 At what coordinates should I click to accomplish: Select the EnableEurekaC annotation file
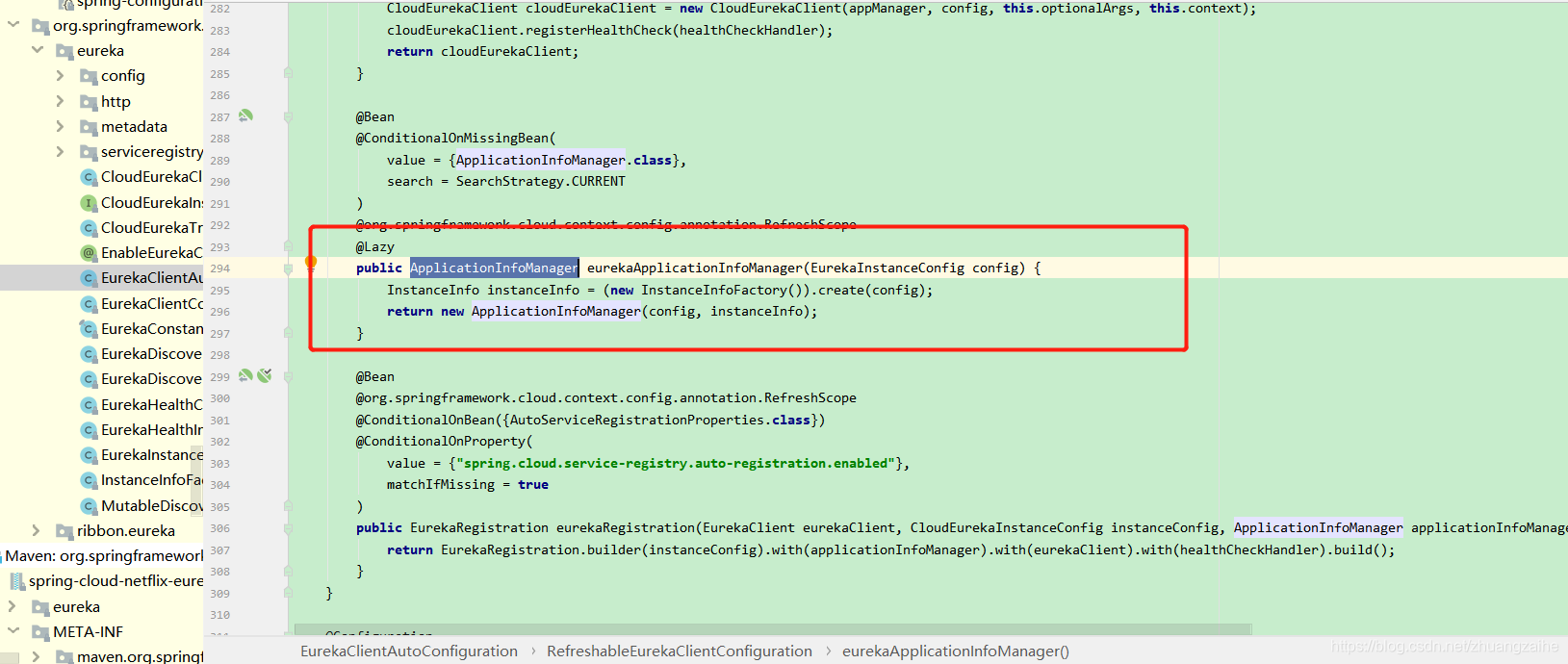point(151,253)
